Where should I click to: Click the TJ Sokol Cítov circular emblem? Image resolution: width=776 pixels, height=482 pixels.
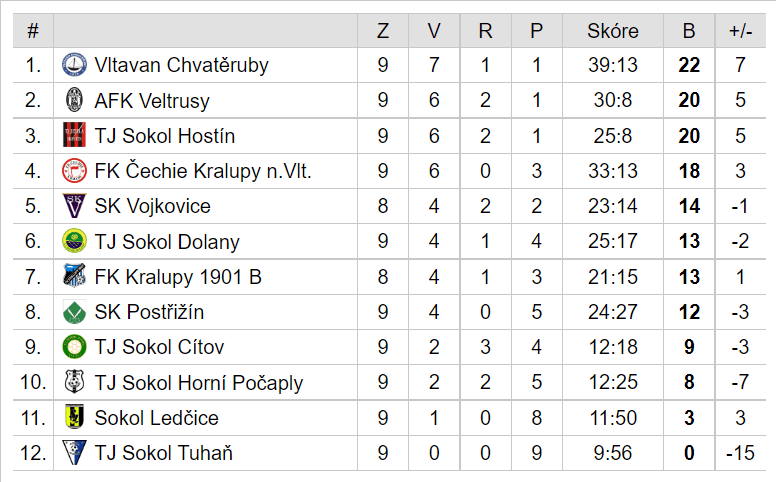[x=74, y=347]
